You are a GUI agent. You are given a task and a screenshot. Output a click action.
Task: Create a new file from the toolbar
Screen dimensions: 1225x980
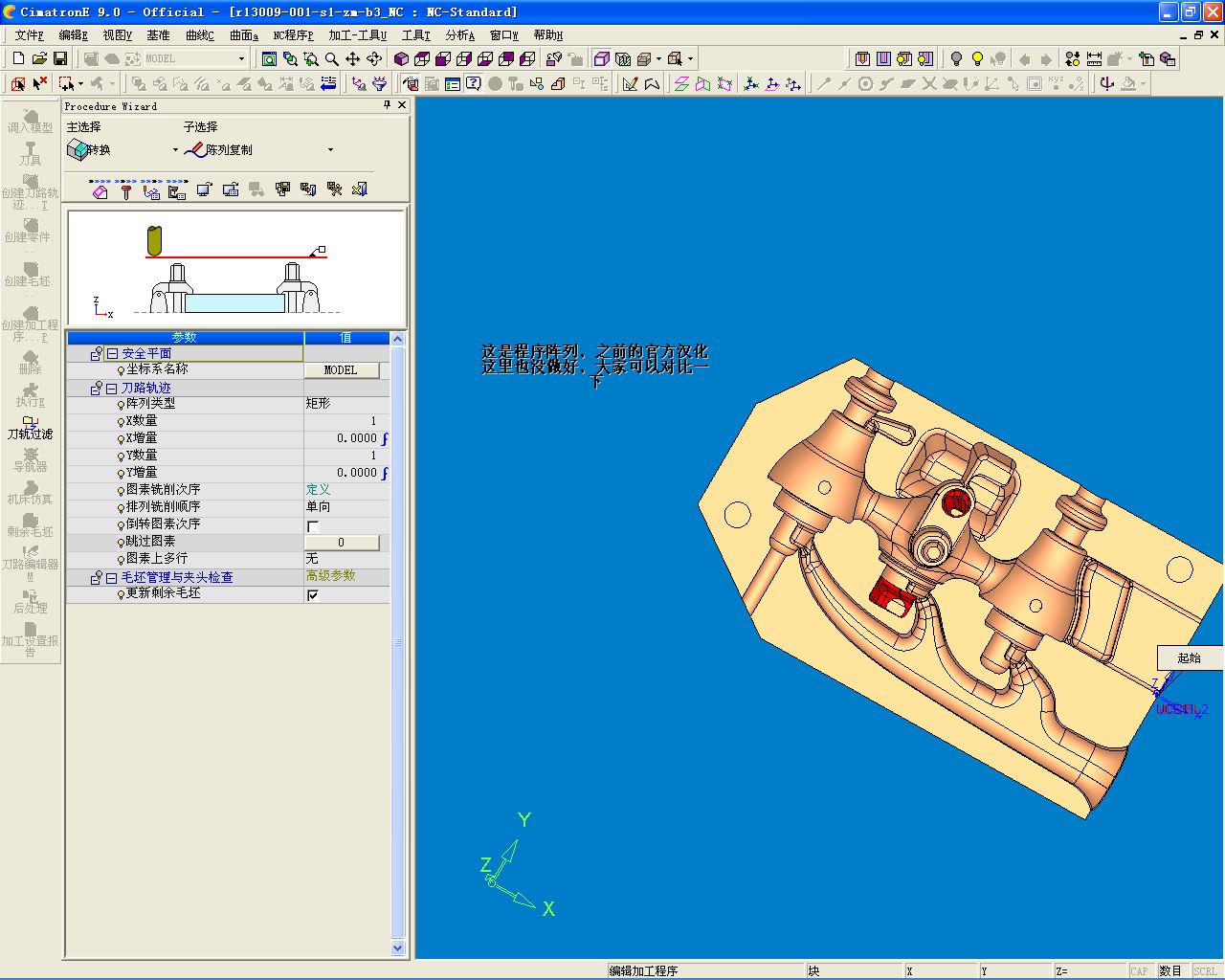point(18,59)
